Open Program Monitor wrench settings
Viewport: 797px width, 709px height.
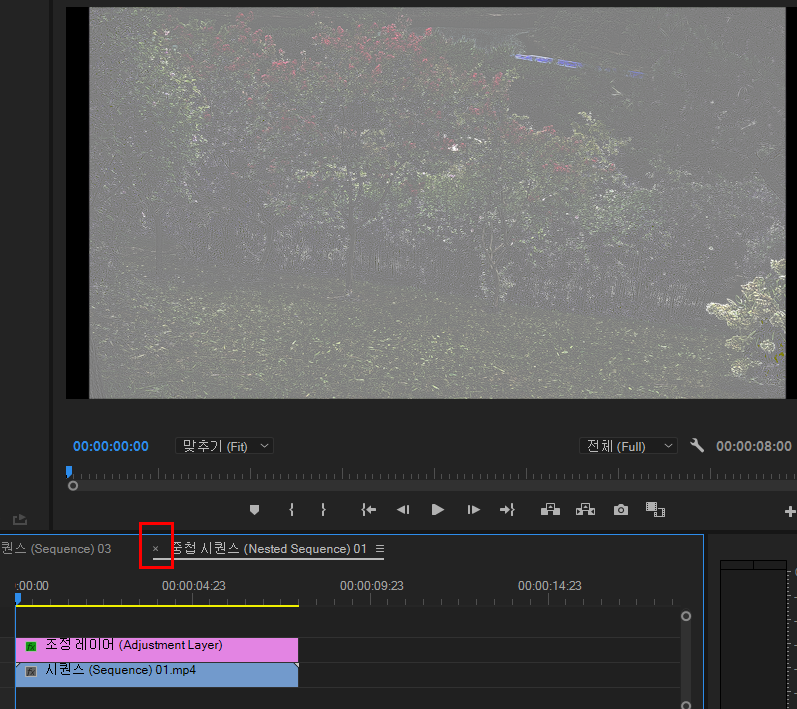pyautogui.click(x=697, y=446)
